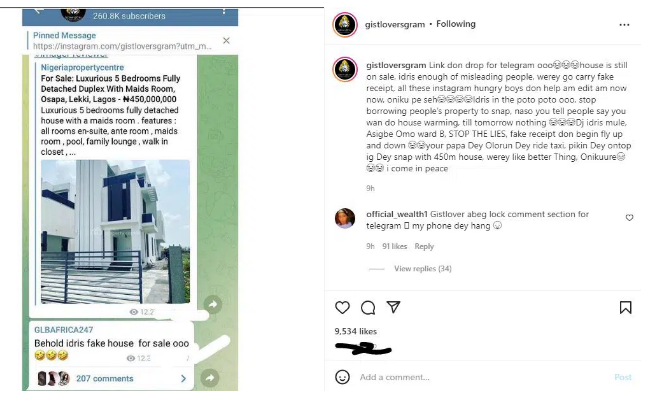Open the duplex house photo
Image resolution: width=659 pixels, height=409 pixels.
115,232
